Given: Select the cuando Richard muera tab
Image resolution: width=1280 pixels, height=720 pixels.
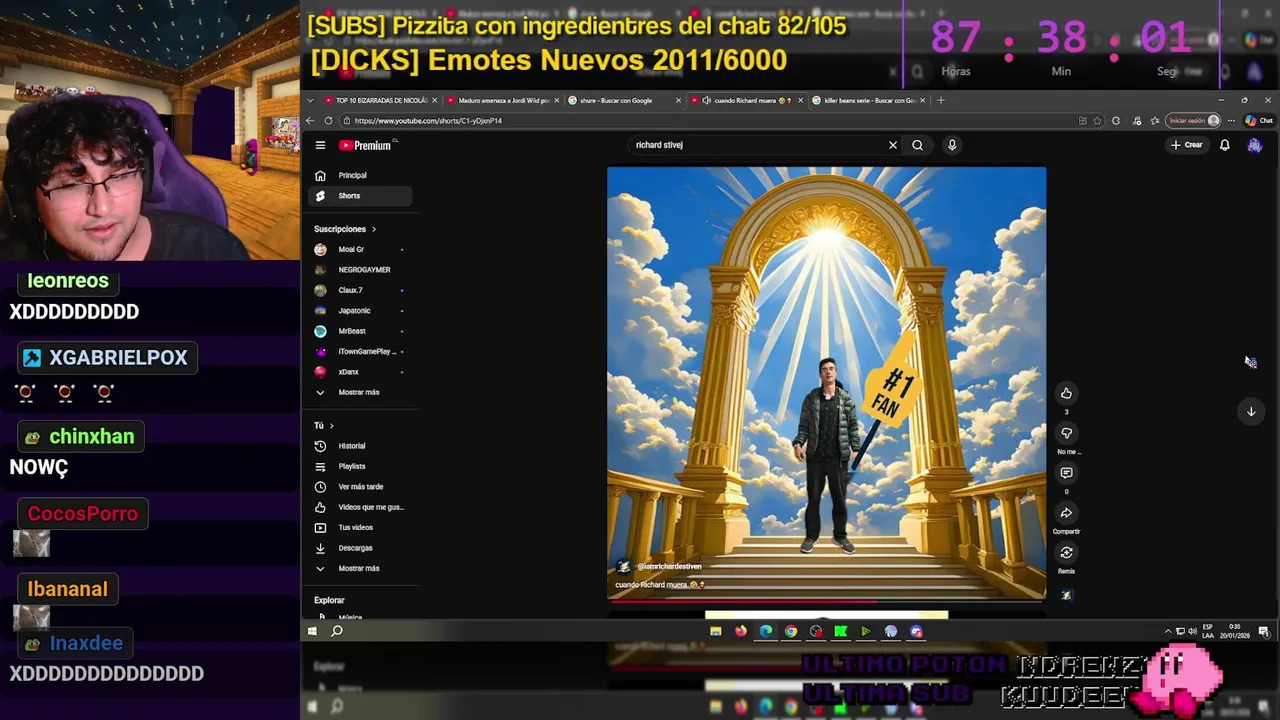Looking at the screenshot, I should point(745,100).
